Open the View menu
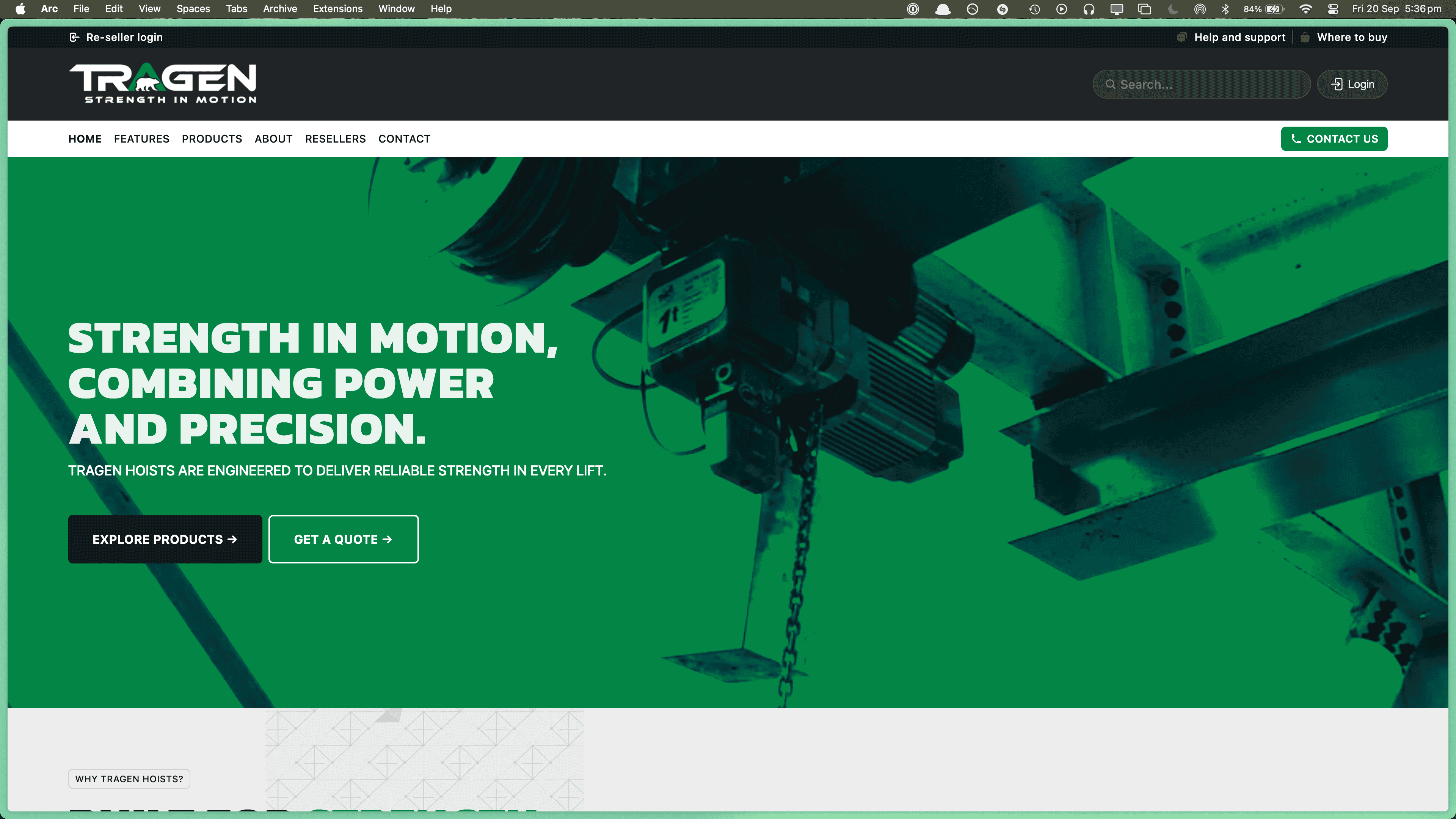Screen dimensions: 1456x819 pos(149,8)
